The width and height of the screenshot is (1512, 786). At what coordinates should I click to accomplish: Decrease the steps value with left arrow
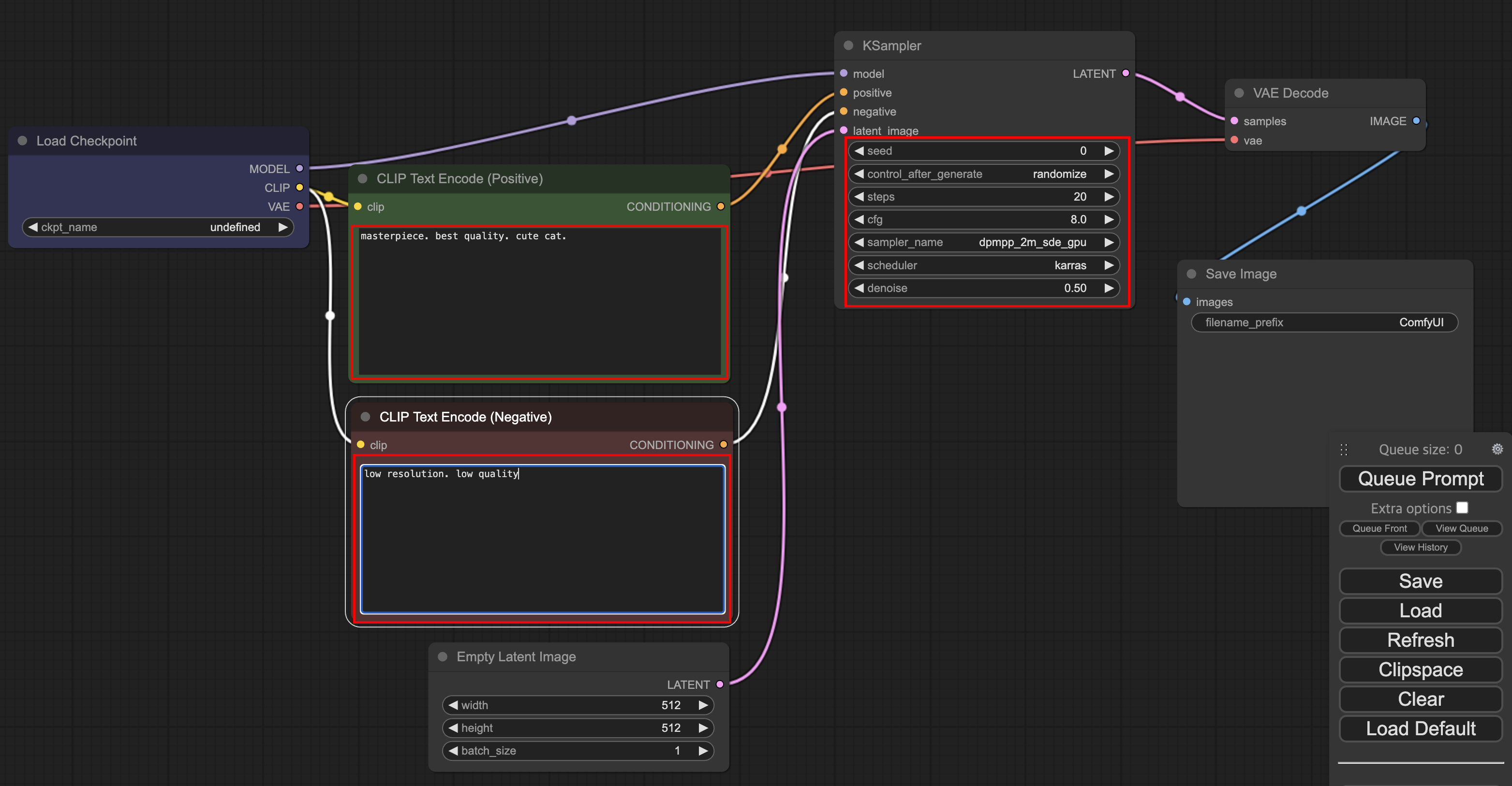(x=860, y=196)
